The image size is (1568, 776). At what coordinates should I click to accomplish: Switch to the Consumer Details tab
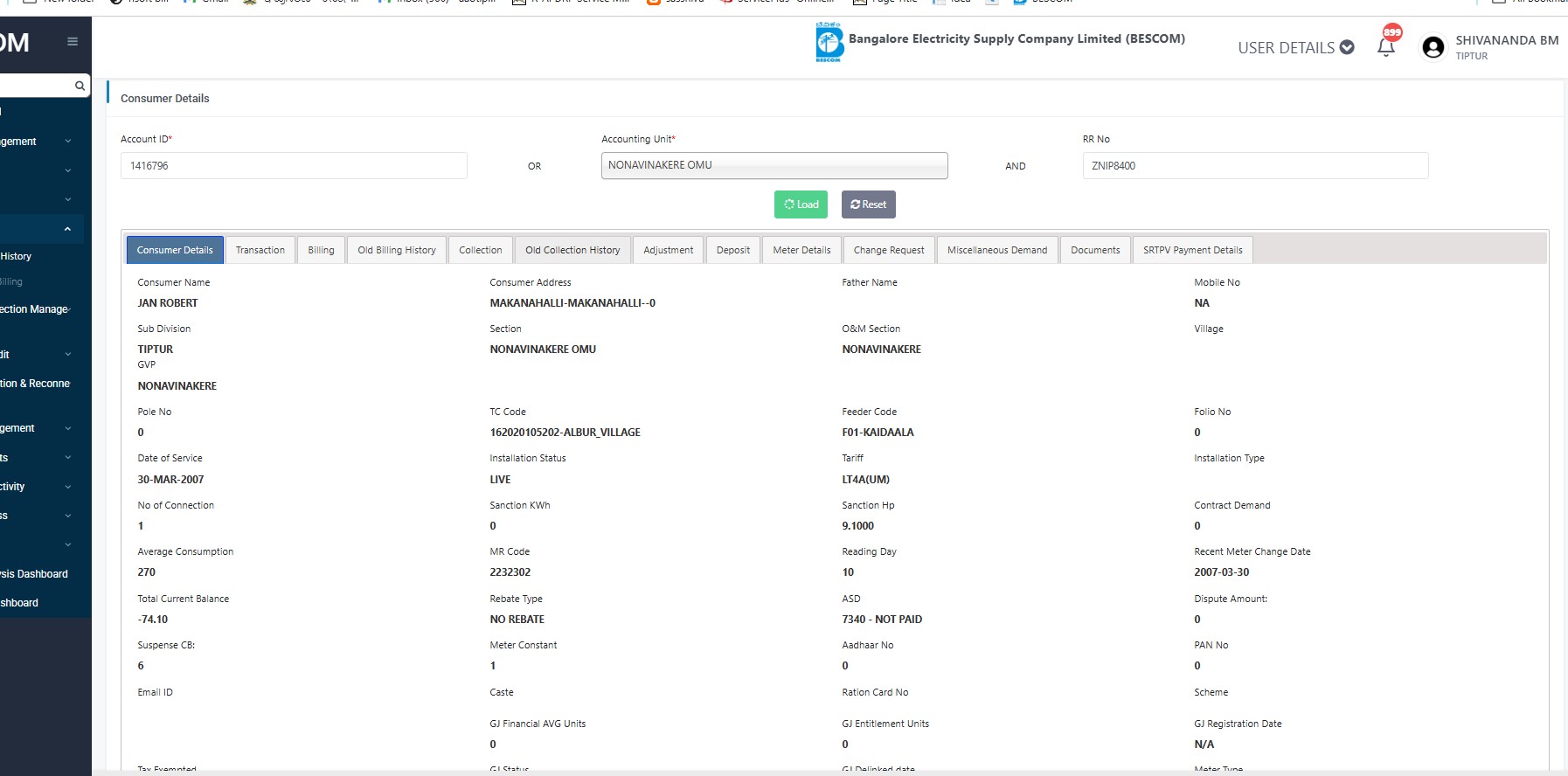[175, 250]
